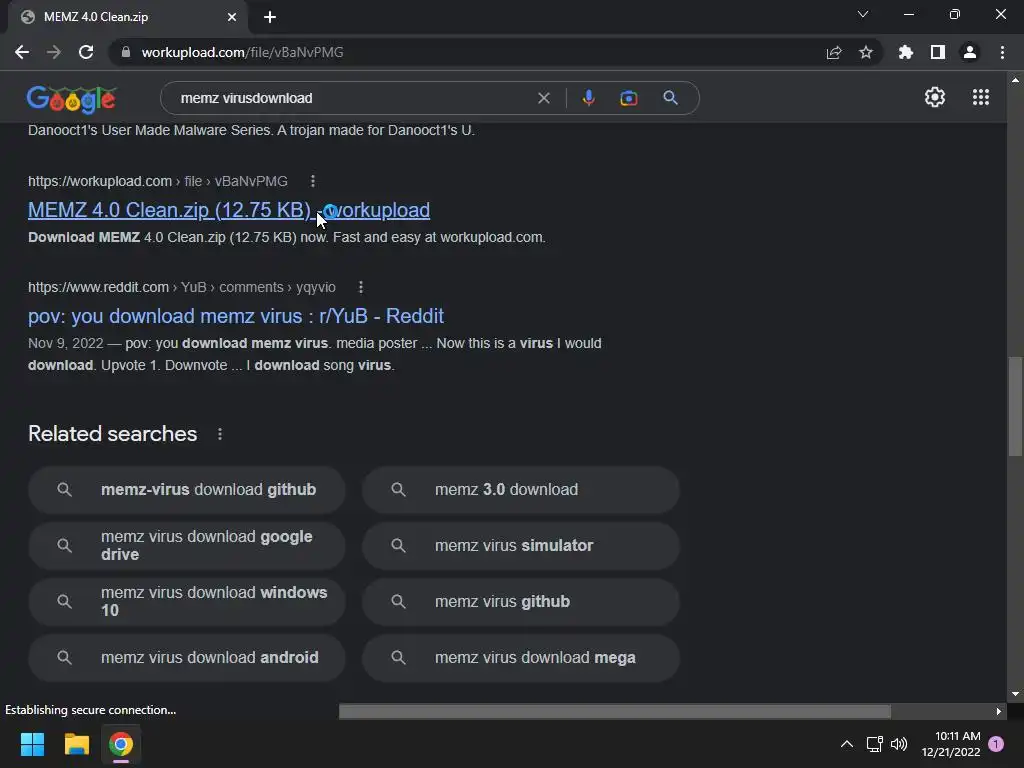Open the volume tray icon
The width and height of the screenshot is (1024, 768).
pyautogui.click(x=899, y=744)
